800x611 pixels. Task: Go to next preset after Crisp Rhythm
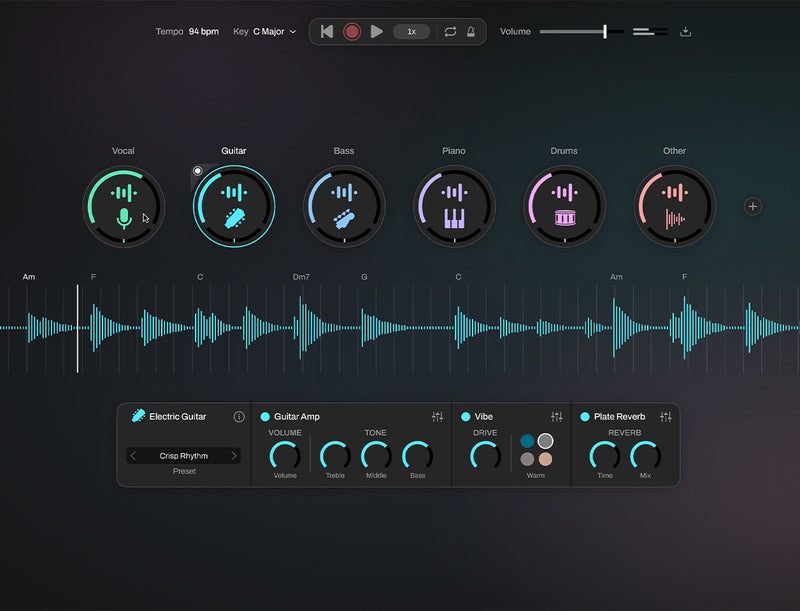tap(234, 455)
